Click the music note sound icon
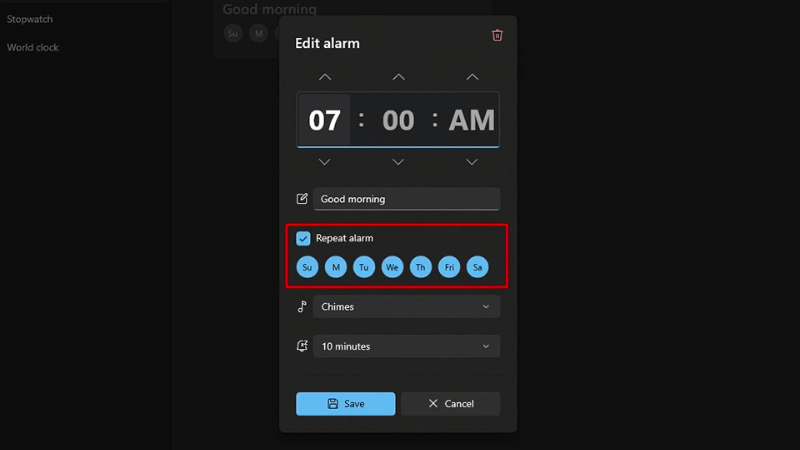Viewport: 800px width, 450px height. tap(302, 306)
